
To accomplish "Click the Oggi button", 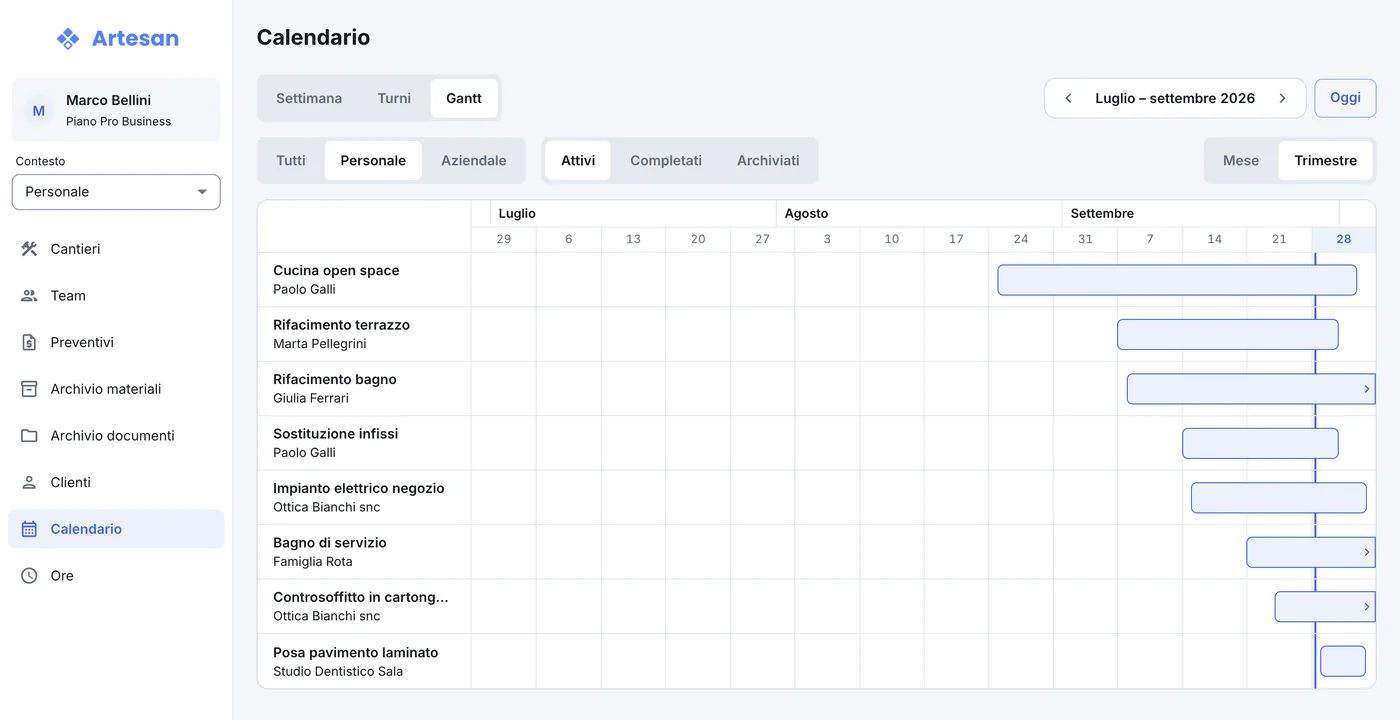I will (1345, 98).
